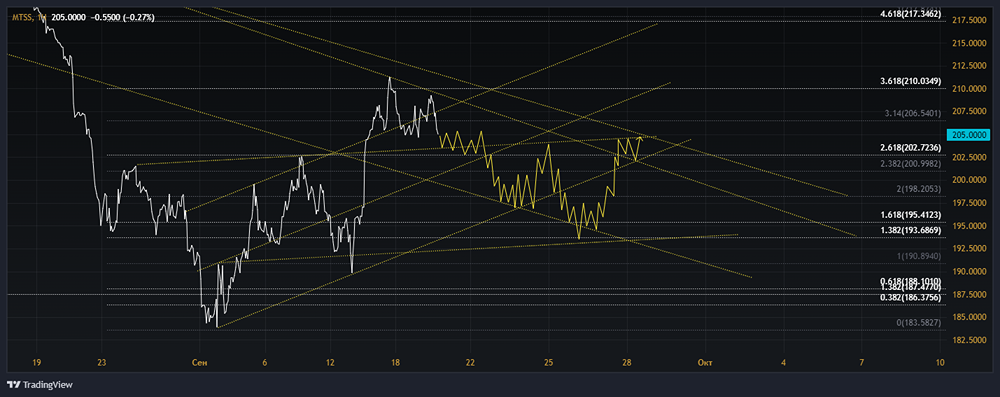Click date 22 on the time axis
1000x397 pixels.
tap(471, 363)
